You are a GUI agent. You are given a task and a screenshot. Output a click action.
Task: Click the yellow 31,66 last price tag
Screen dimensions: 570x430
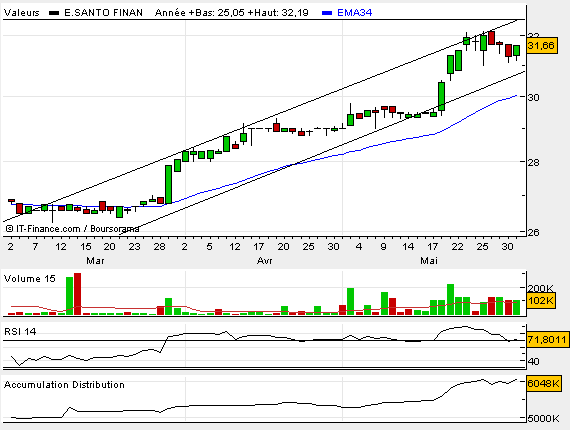pyautogui.click(x=542, y=46)
